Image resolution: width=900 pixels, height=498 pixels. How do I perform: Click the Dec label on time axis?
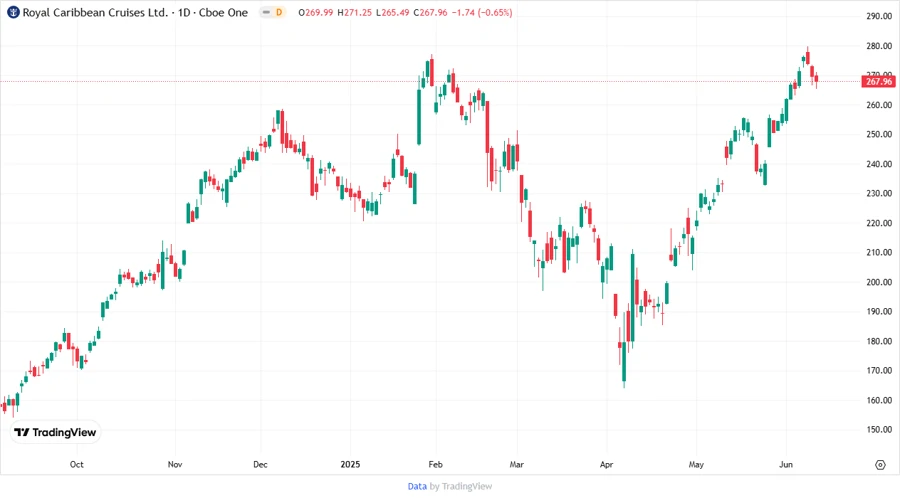pyautogui.click(x=260, y=464)
